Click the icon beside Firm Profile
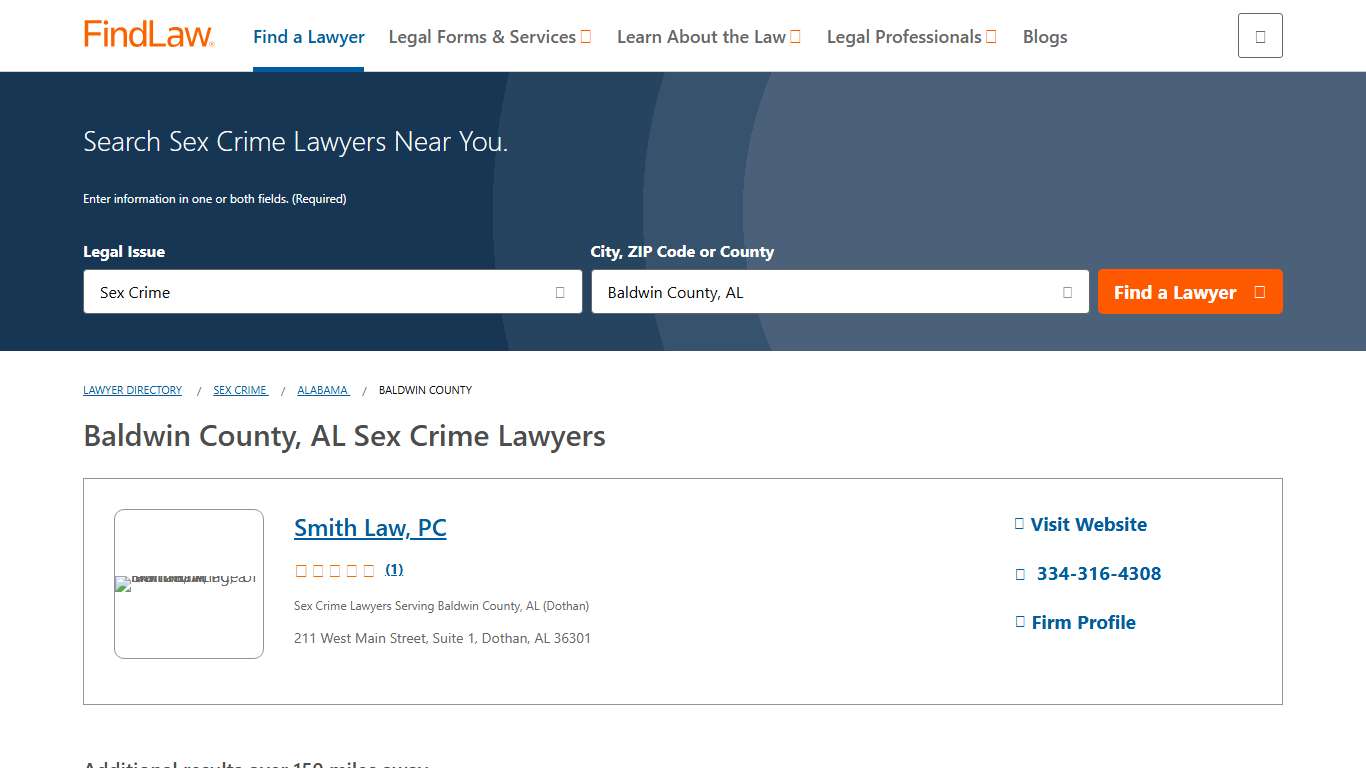This screenshot has width=1366, height=768. tap(1018, 621)
